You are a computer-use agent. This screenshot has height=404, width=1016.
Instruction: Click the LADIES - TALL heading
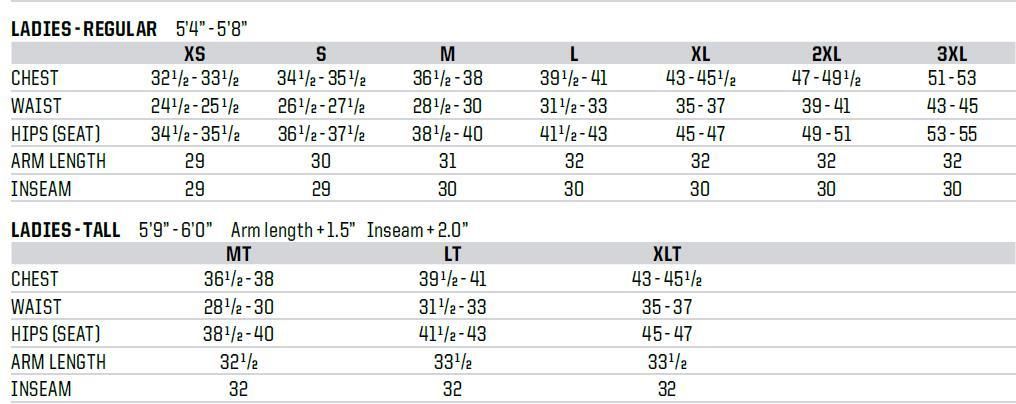[x=65, y=230]
